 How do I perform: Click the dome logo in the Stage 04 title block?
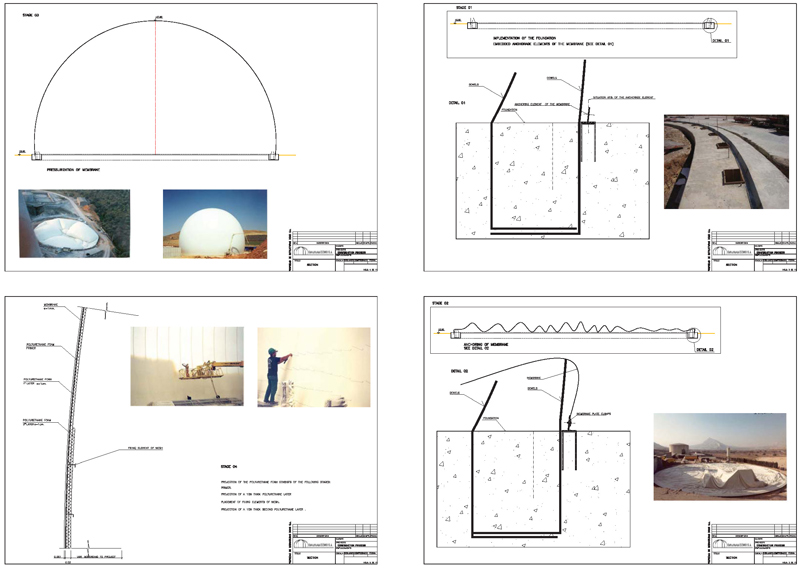pos(302,544)
